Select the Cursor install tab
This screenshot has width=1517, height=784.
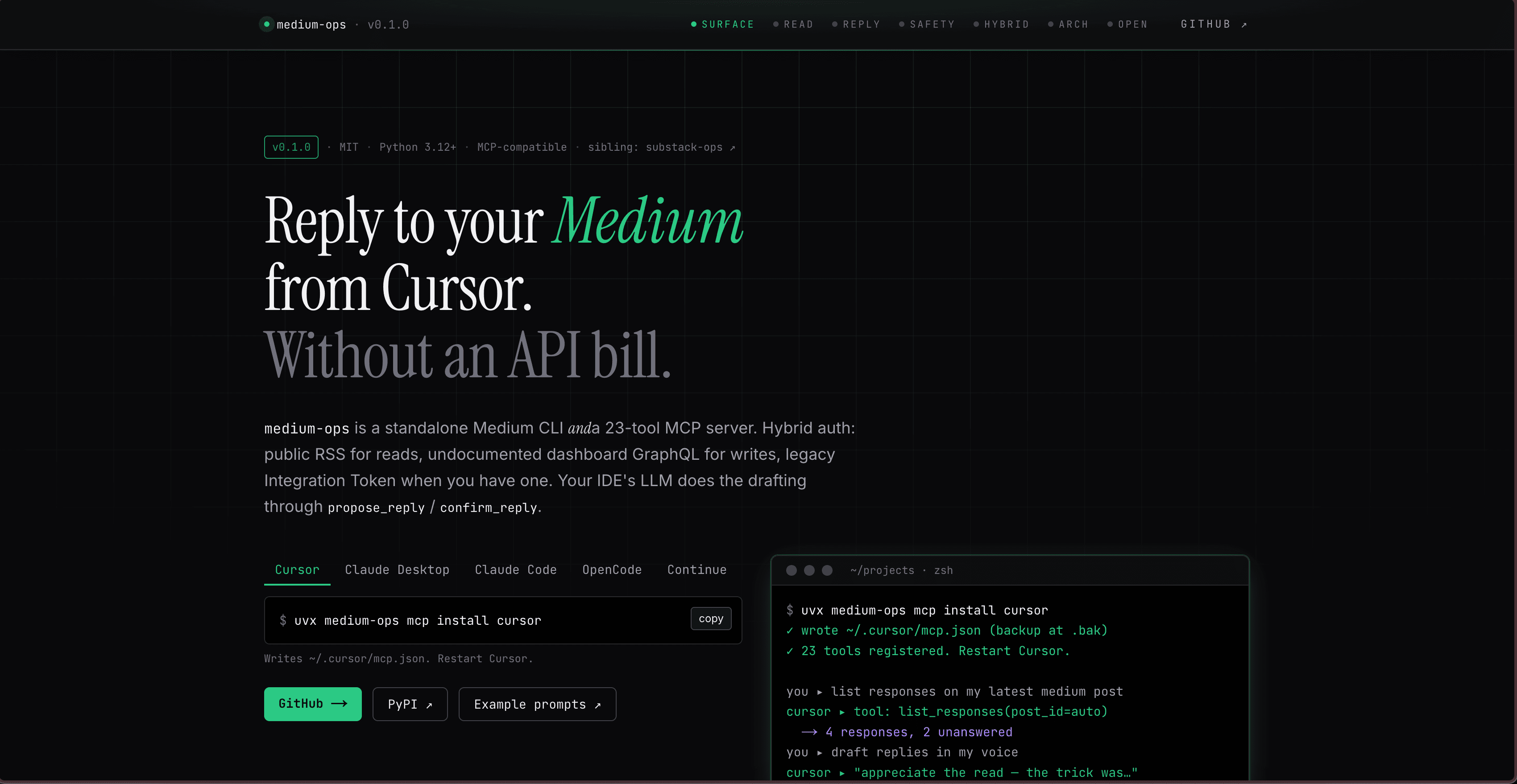point(297,570)
